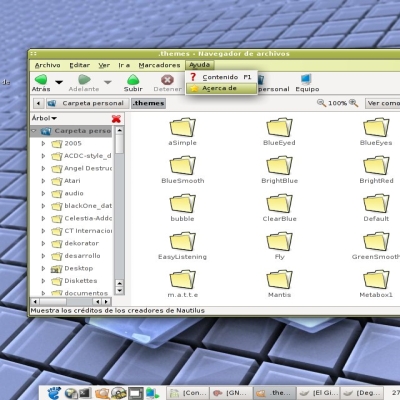Viewport: 400px width, 400px height.
Task: Open the GNOME foot menu in panel
Action: click(x=53, y=393)
